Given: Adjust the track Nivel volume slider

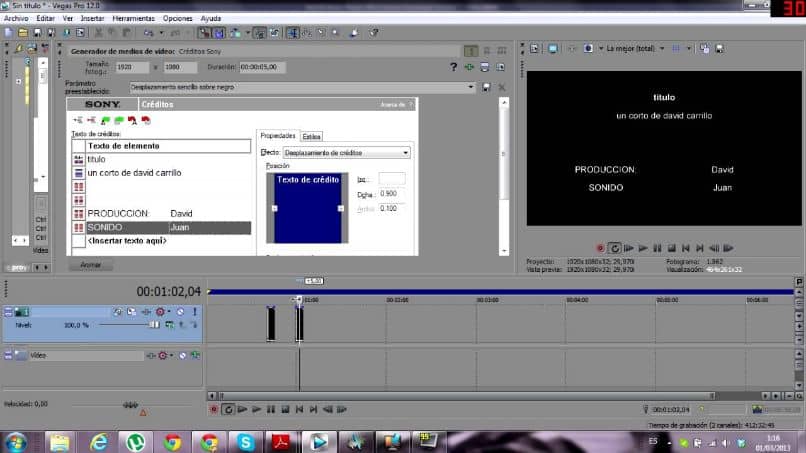Looking at the screenshot, I should coord(155,325).
